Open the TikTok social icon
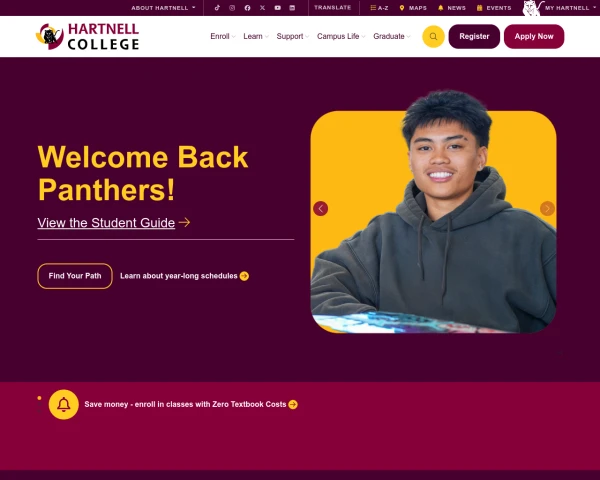Screen dimensions: 600x480 click(217, 8)
